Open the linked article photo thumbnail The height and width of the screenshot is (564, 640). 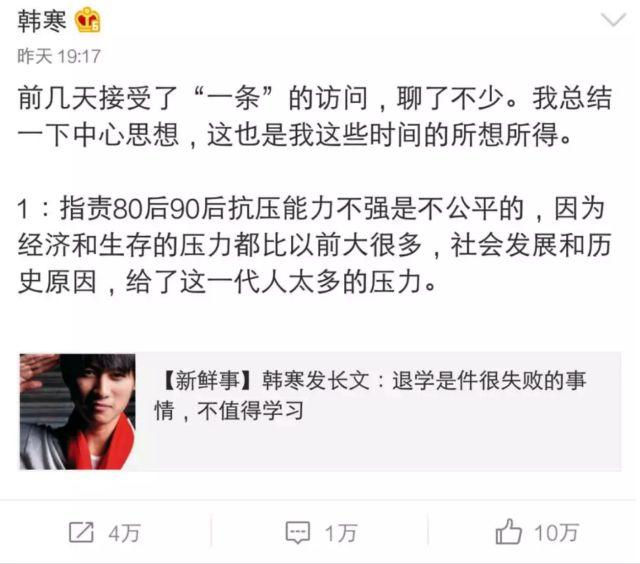78,411
